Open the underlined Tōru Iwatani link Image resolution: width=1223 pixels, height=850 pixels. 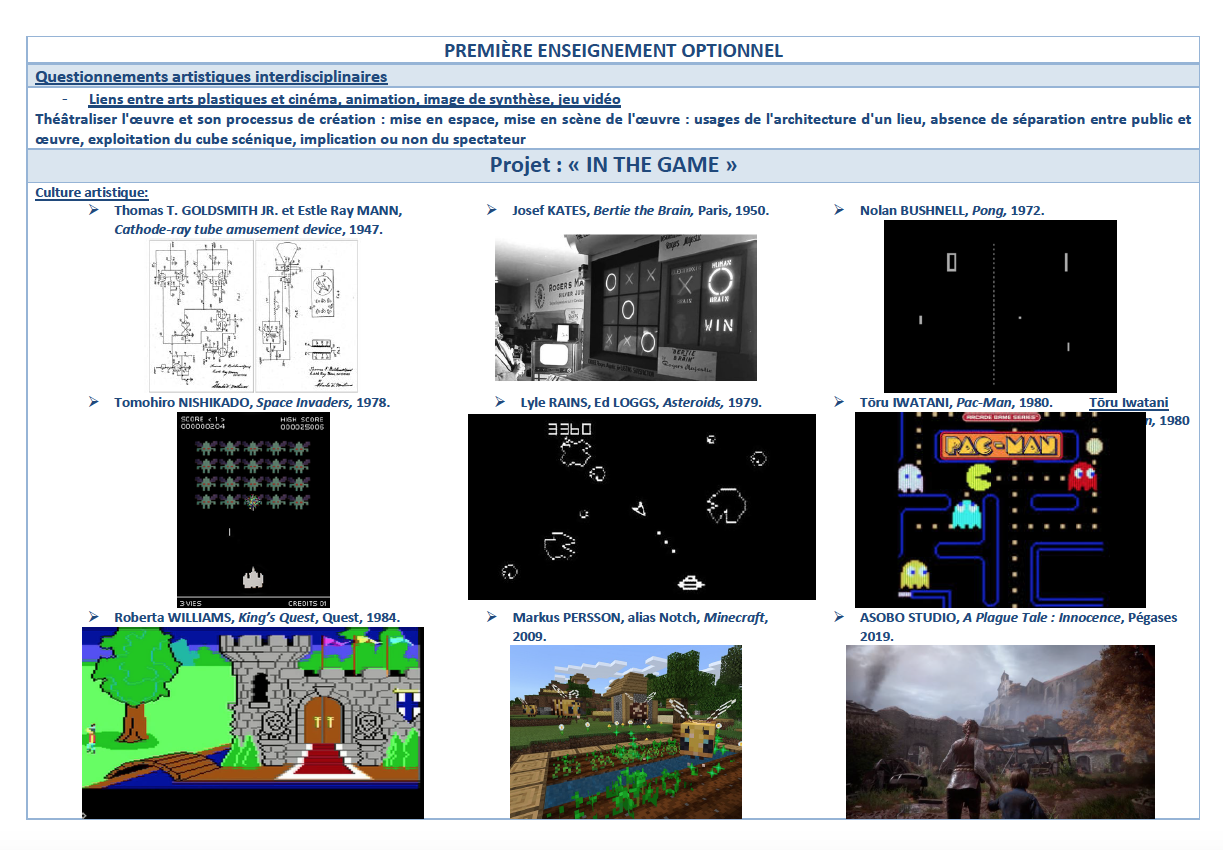pos(1127,403)
